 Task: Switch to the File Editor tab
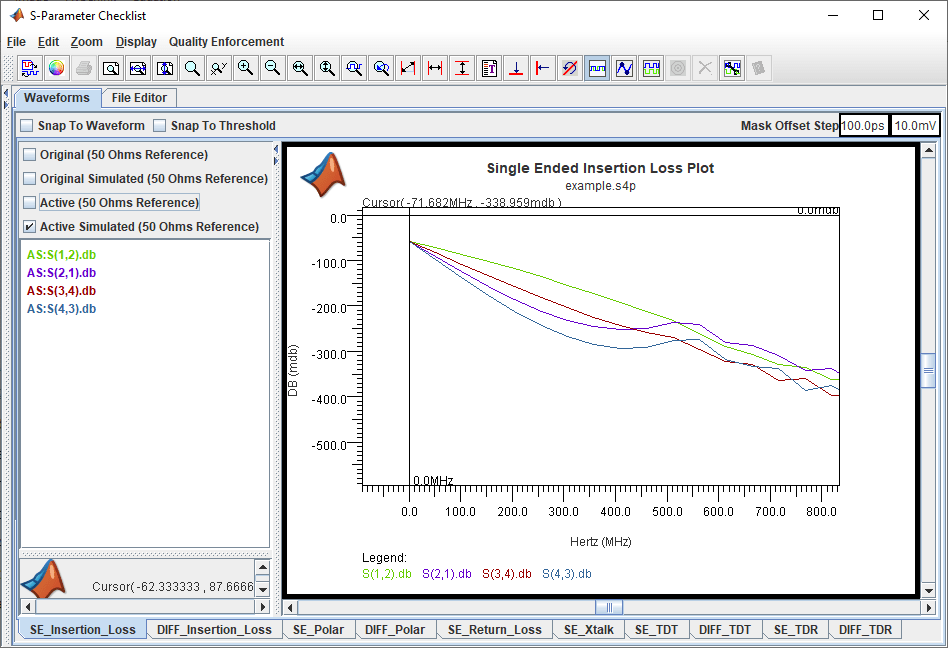pos(140,98)
